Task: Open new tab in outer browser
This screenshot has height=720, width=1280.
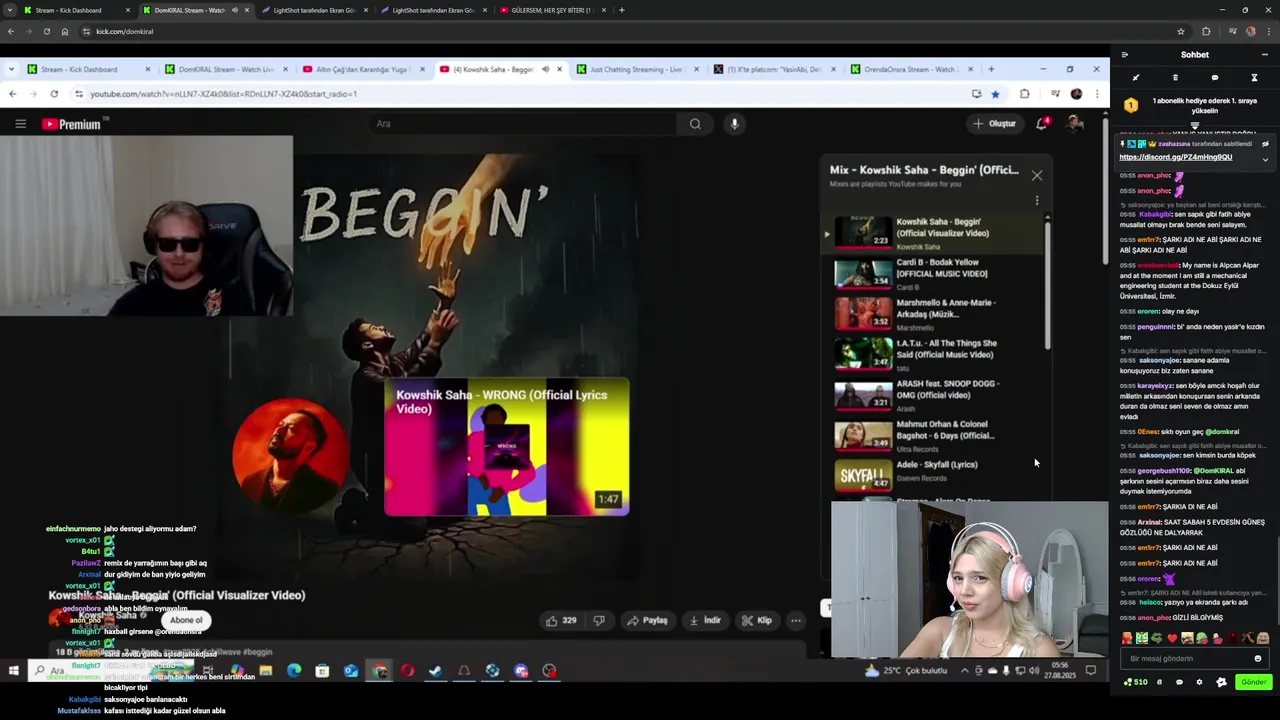Action: [621, 10]
